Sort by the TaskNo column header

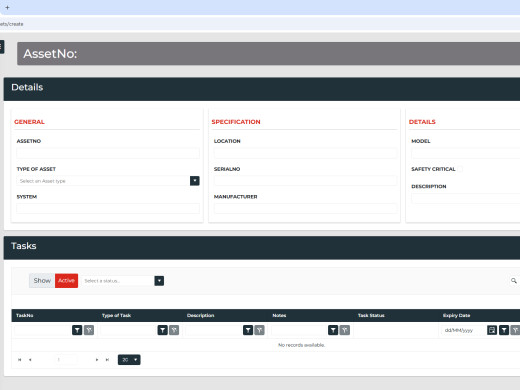pyautogui.click(x=25, y=315)
